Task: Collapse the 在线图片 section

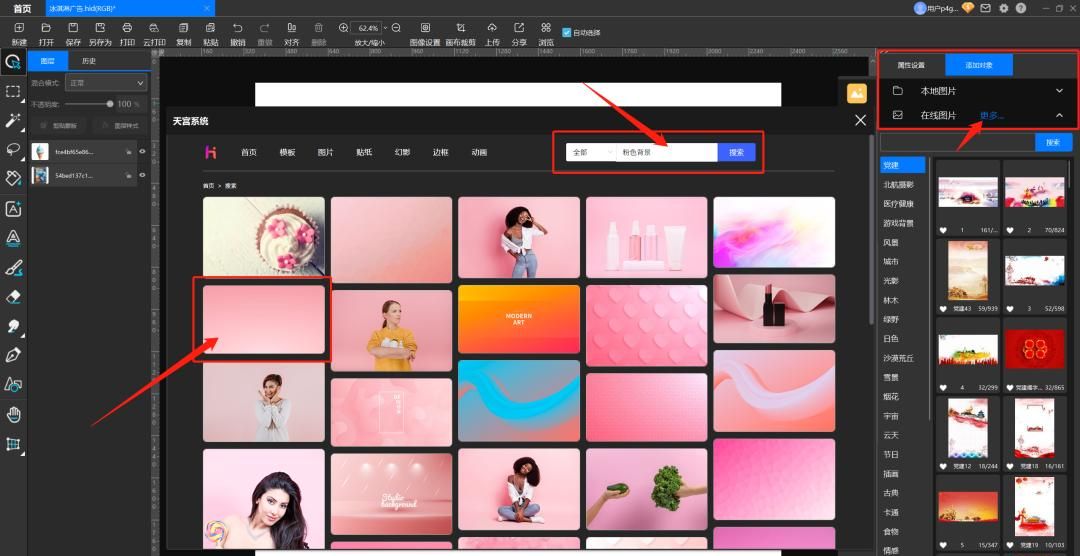Action: point(1059,115)
